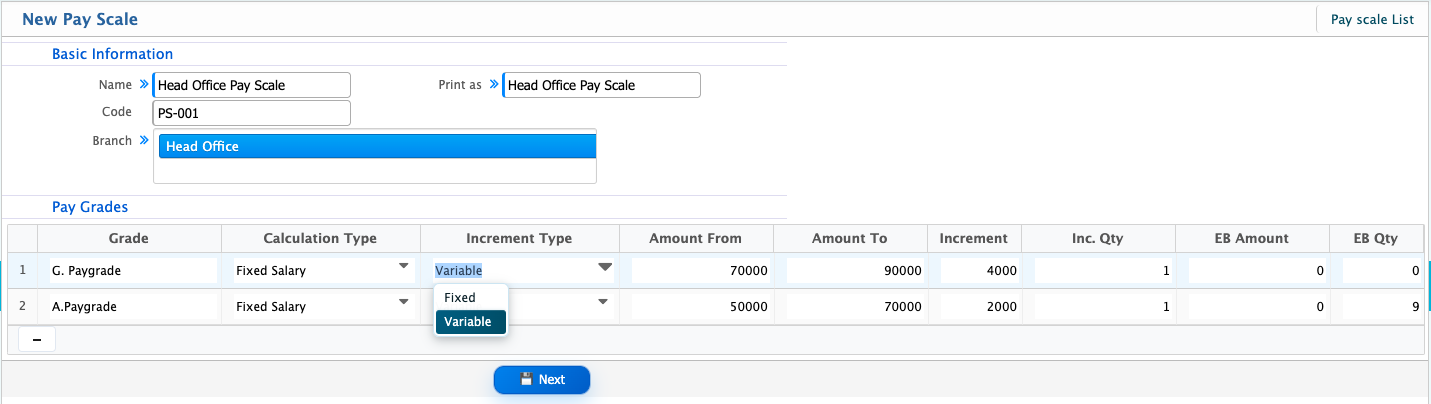The width and height of the screenshot is (1431, 404).
Task: Click the Increment column header
Action: [974, 238]
